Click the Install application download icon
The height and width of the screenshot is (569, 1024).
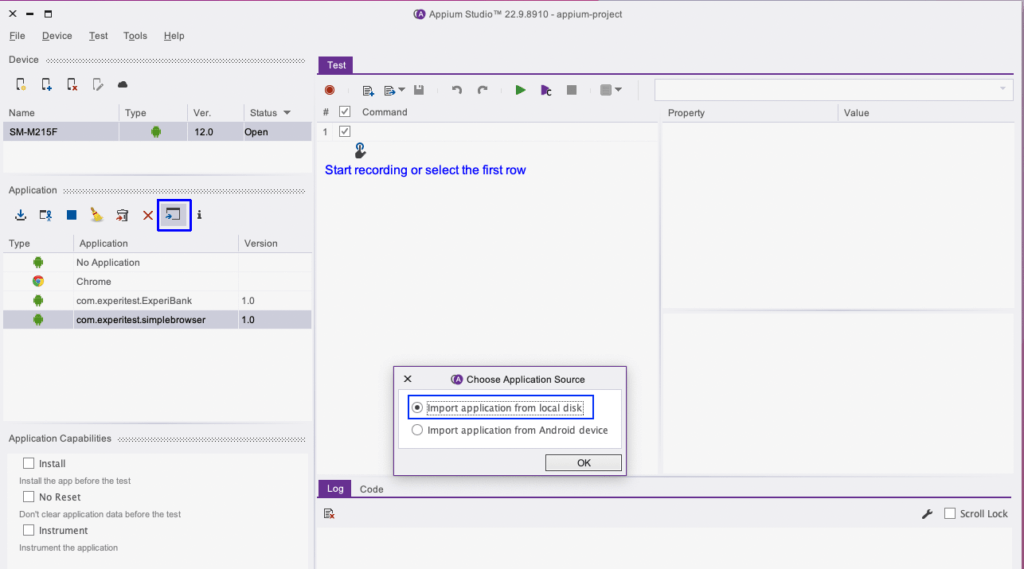(20, 215)
